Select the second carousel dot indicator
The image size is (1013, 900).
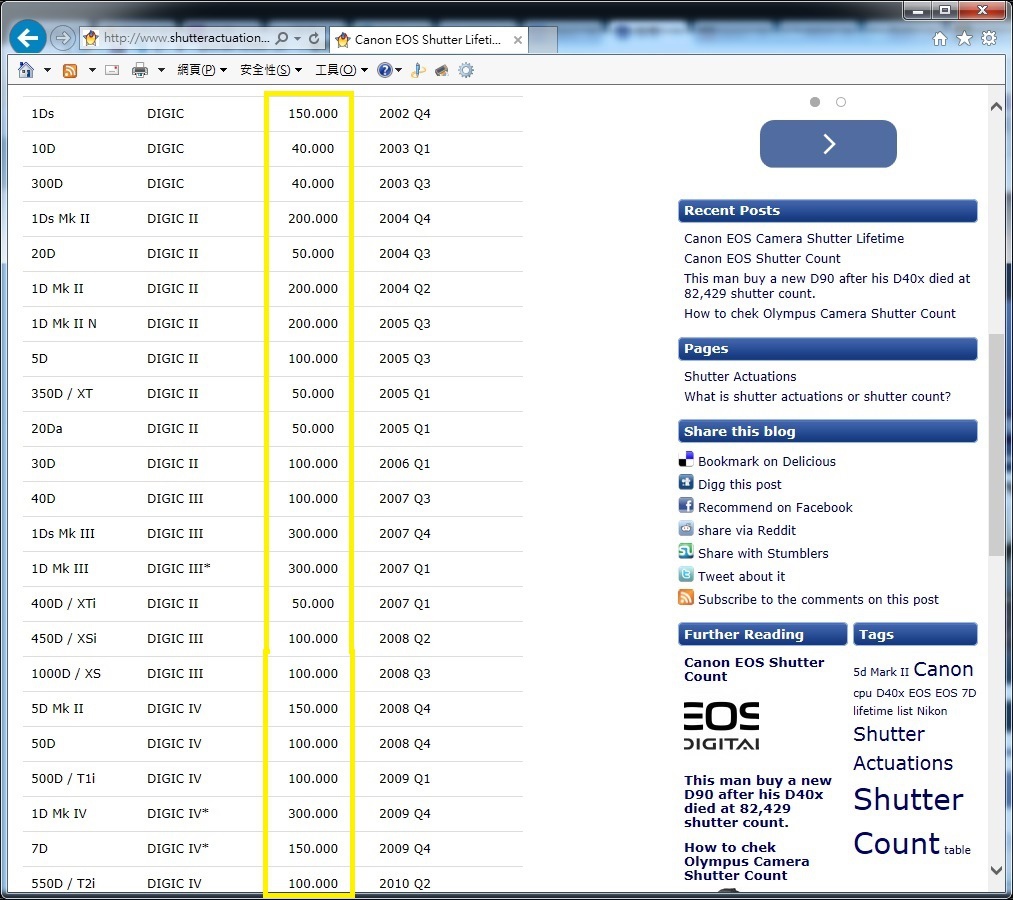841,102
